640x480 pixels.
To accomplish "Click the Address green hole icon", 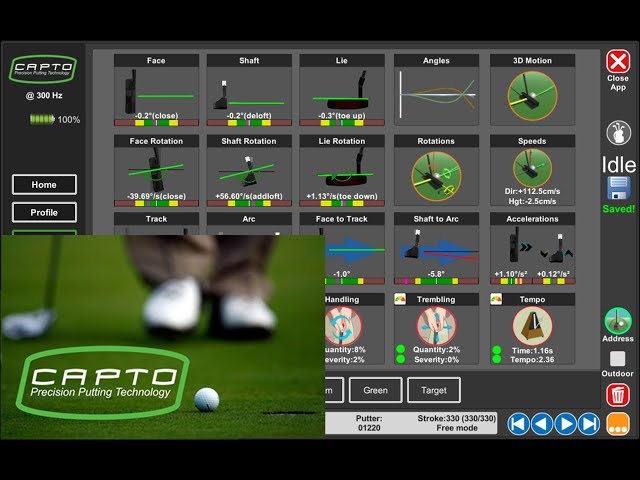I will pyautogui.click(x=618, y=321).
